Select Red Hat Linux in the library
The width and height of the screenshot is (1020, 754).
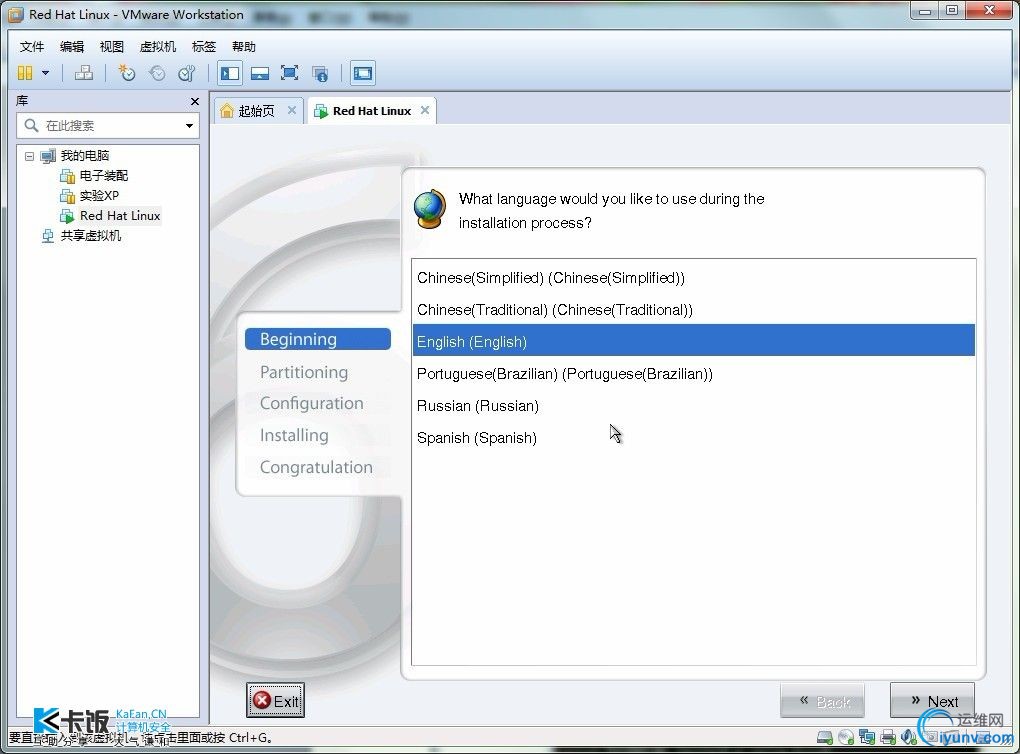120,215
